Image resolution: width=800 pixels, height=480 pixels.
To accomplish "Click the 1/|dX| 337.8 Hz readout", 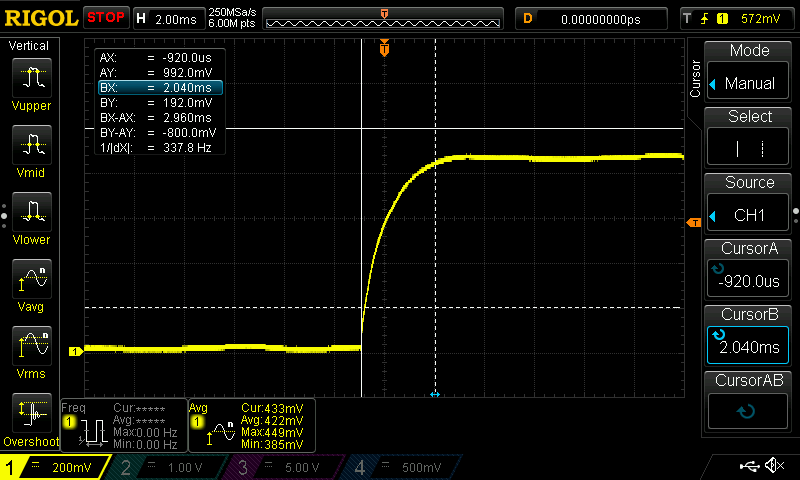I will (x=156, y=148).
